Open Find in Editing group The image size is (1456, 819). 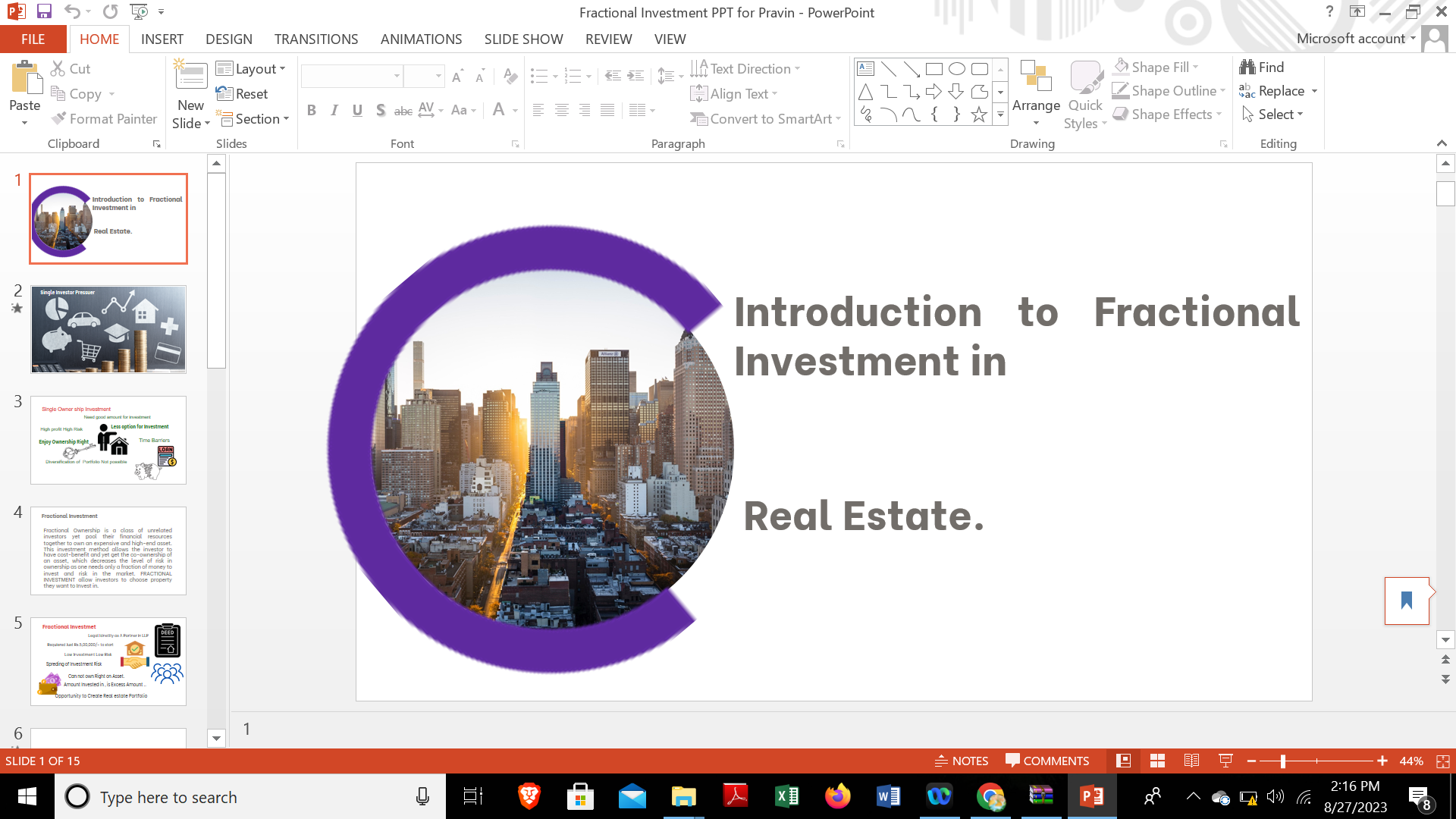tap(1262, 67)
